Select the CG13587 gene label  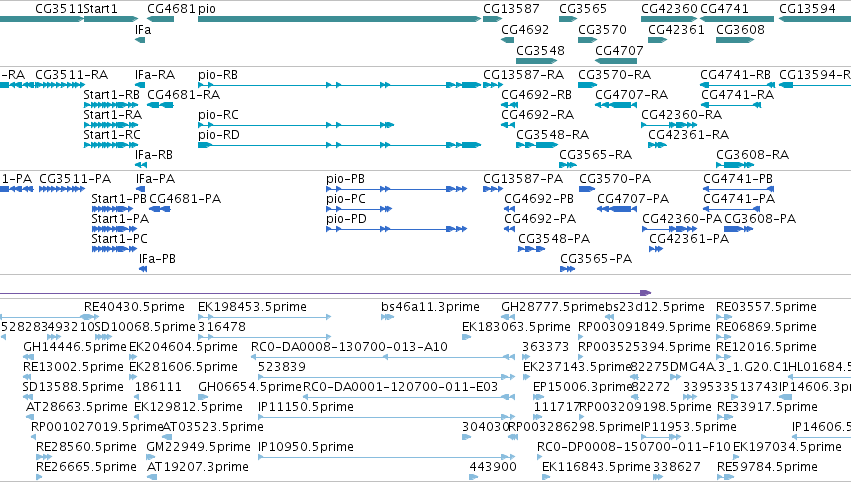(511, 9)
